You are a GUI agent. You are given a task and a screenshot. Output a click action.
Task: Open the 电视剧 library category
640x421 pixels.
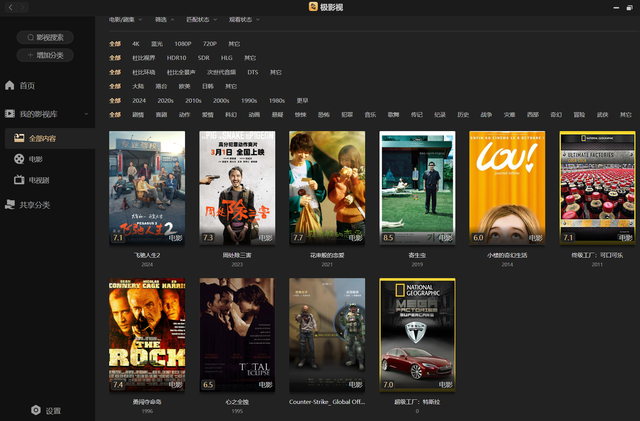point(39,180)
